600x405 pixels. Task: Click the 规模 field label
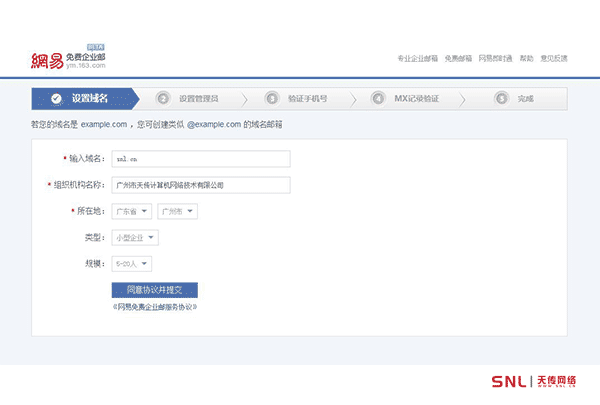tap(95, 264)
